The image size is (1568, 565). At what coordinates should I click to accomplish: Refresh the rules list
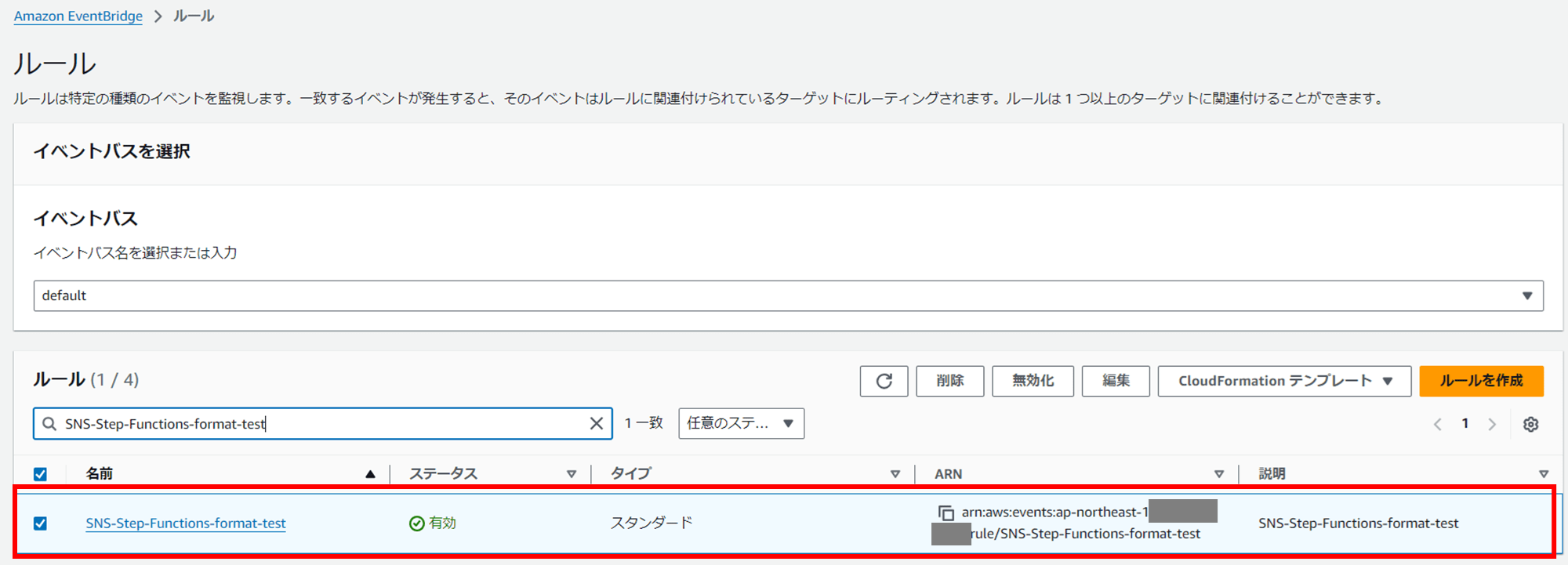[x=884, y=381]
